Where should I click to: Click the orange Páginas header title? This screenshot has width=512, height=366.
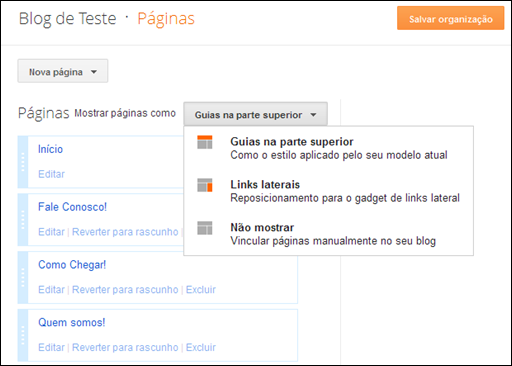click(x=166, y=19)
